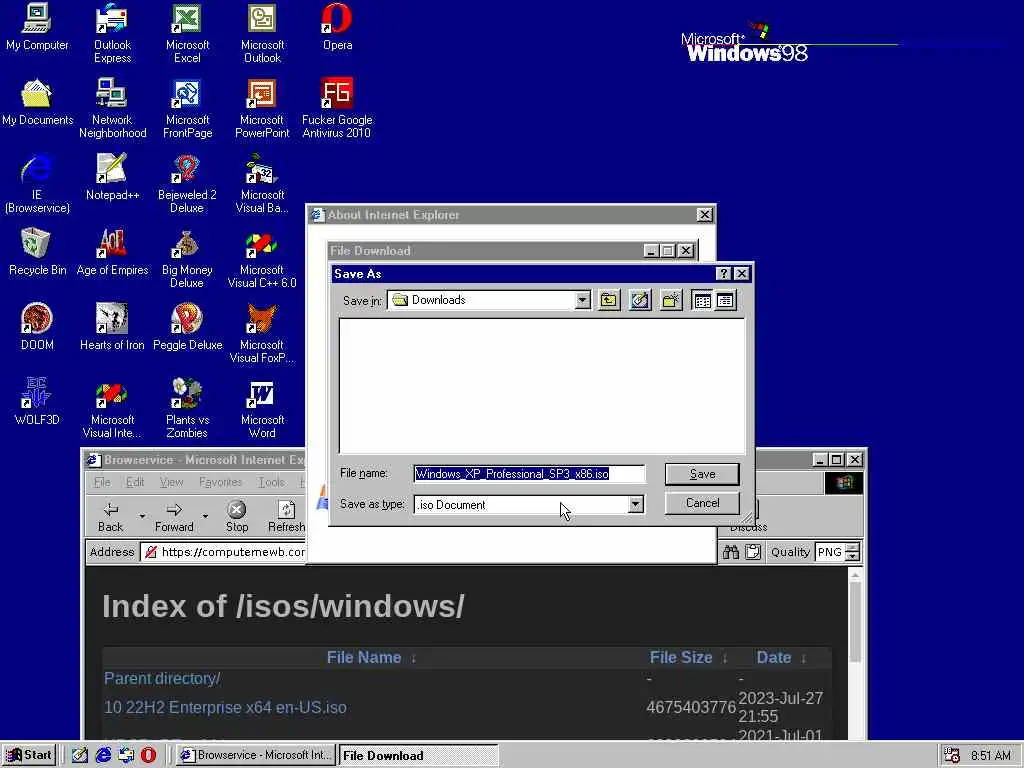This screenshot has width=1024, height=768.
Task: Select the Antivirus 2010 desktop icon
Action: click(x=338, y=108)
